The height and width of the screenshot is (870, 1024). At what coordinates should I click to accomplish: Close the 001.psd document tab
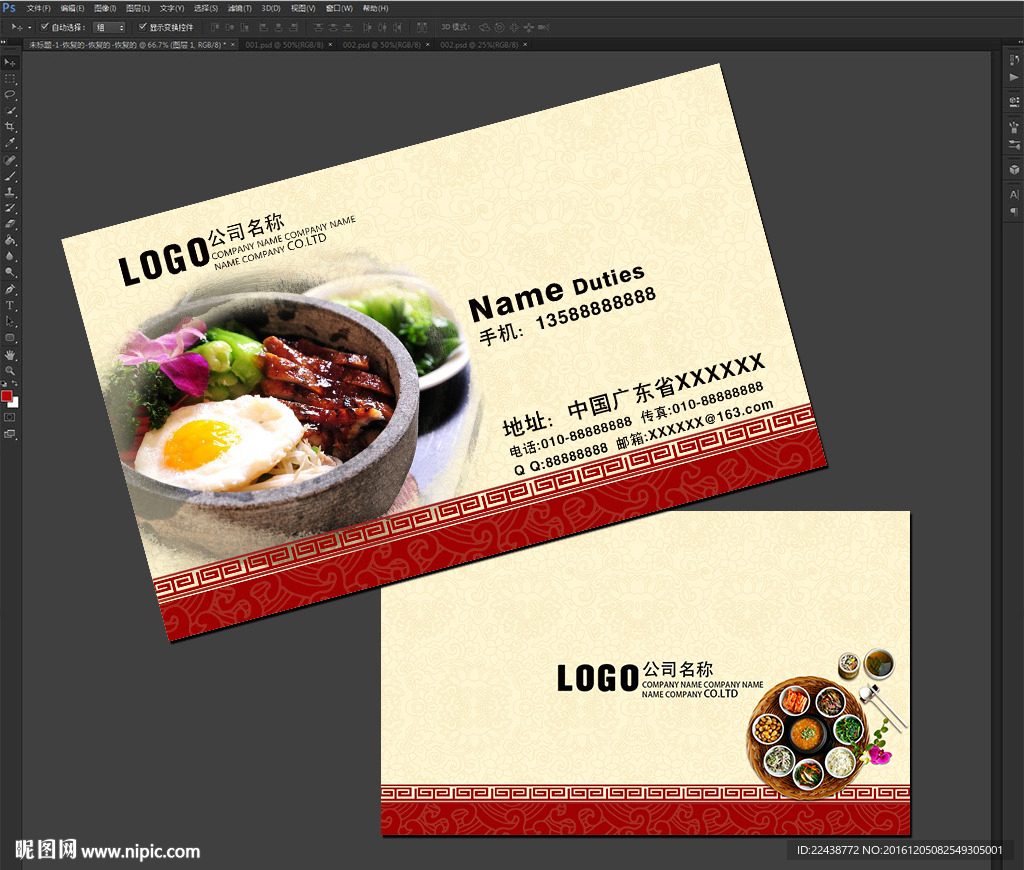click(330, 45)
